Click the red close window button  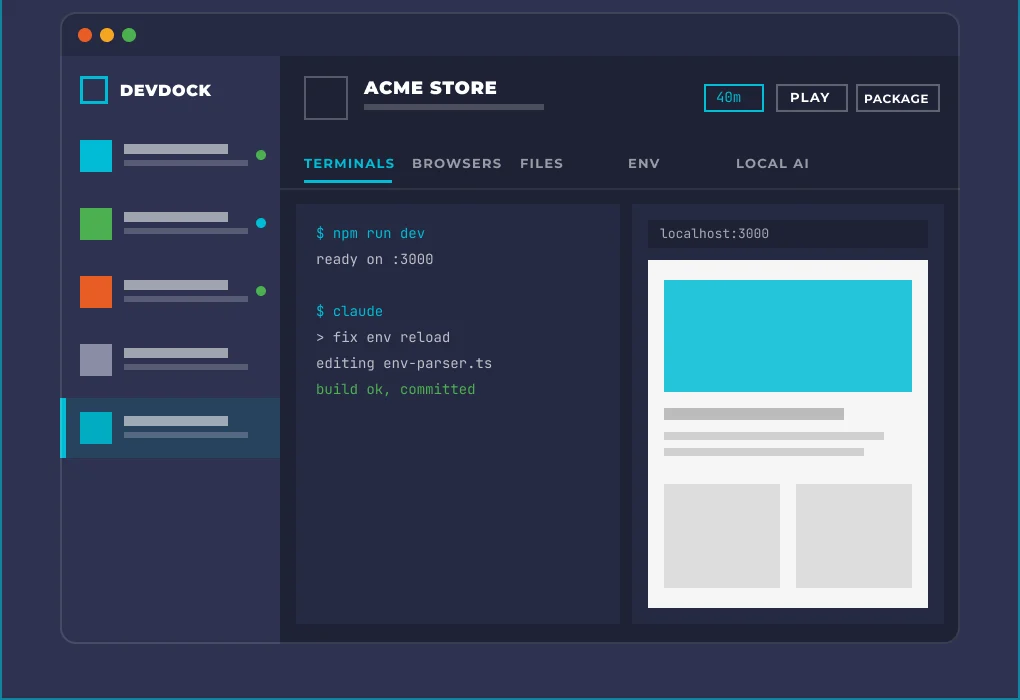(85, 35)
